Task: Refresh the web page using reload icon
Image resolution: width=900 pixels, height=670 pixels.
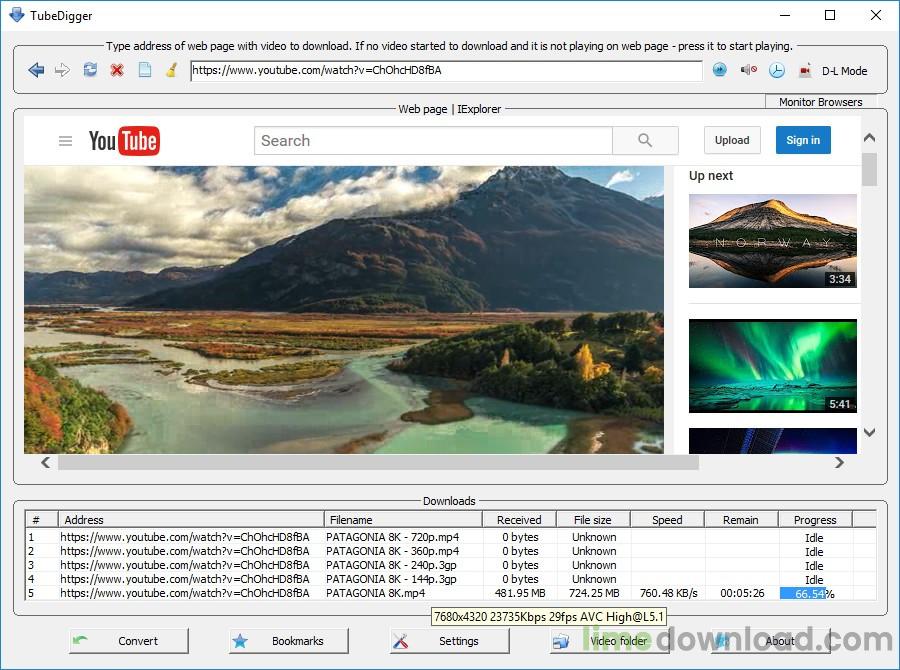Action: [x=90, y=70]
